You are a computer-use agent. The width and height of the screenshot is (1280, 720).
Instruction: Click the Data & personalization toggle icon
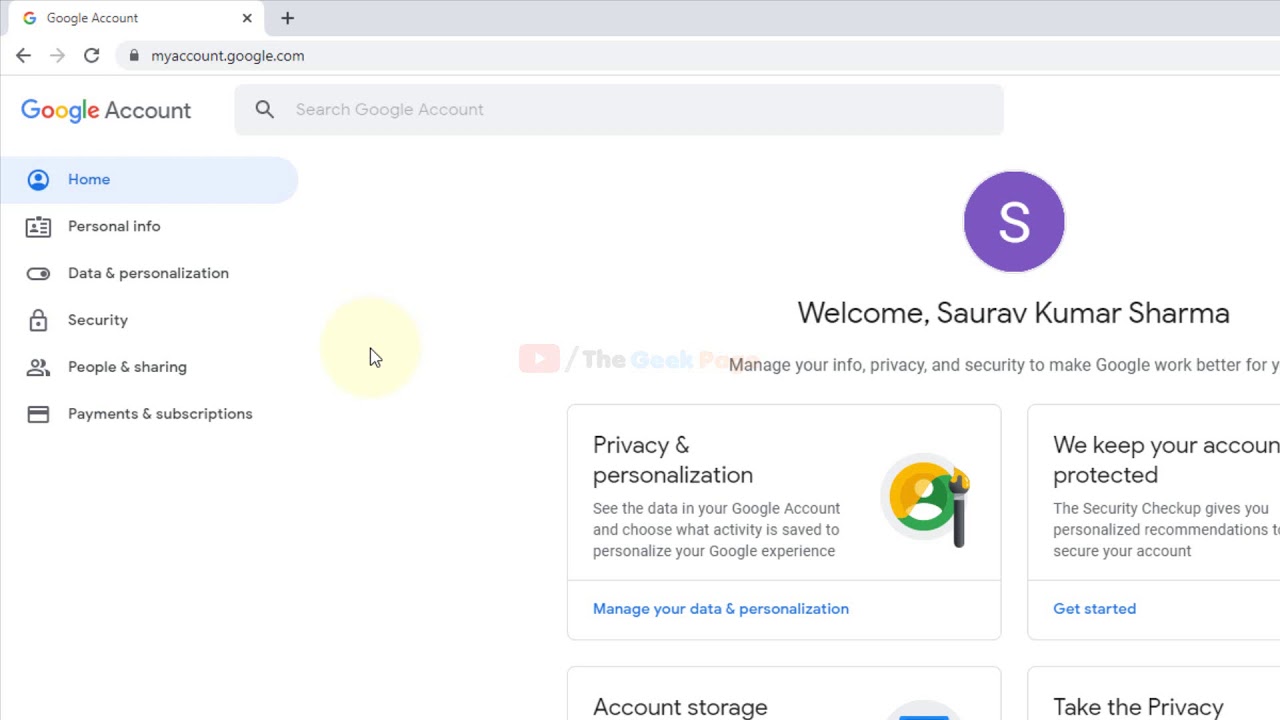[x=38, y=274]
